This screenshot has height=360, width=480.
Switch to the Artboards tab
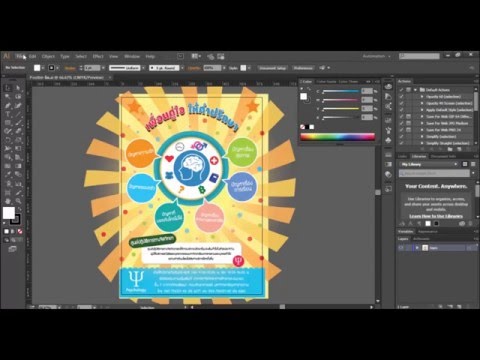(x=421, y=239)
